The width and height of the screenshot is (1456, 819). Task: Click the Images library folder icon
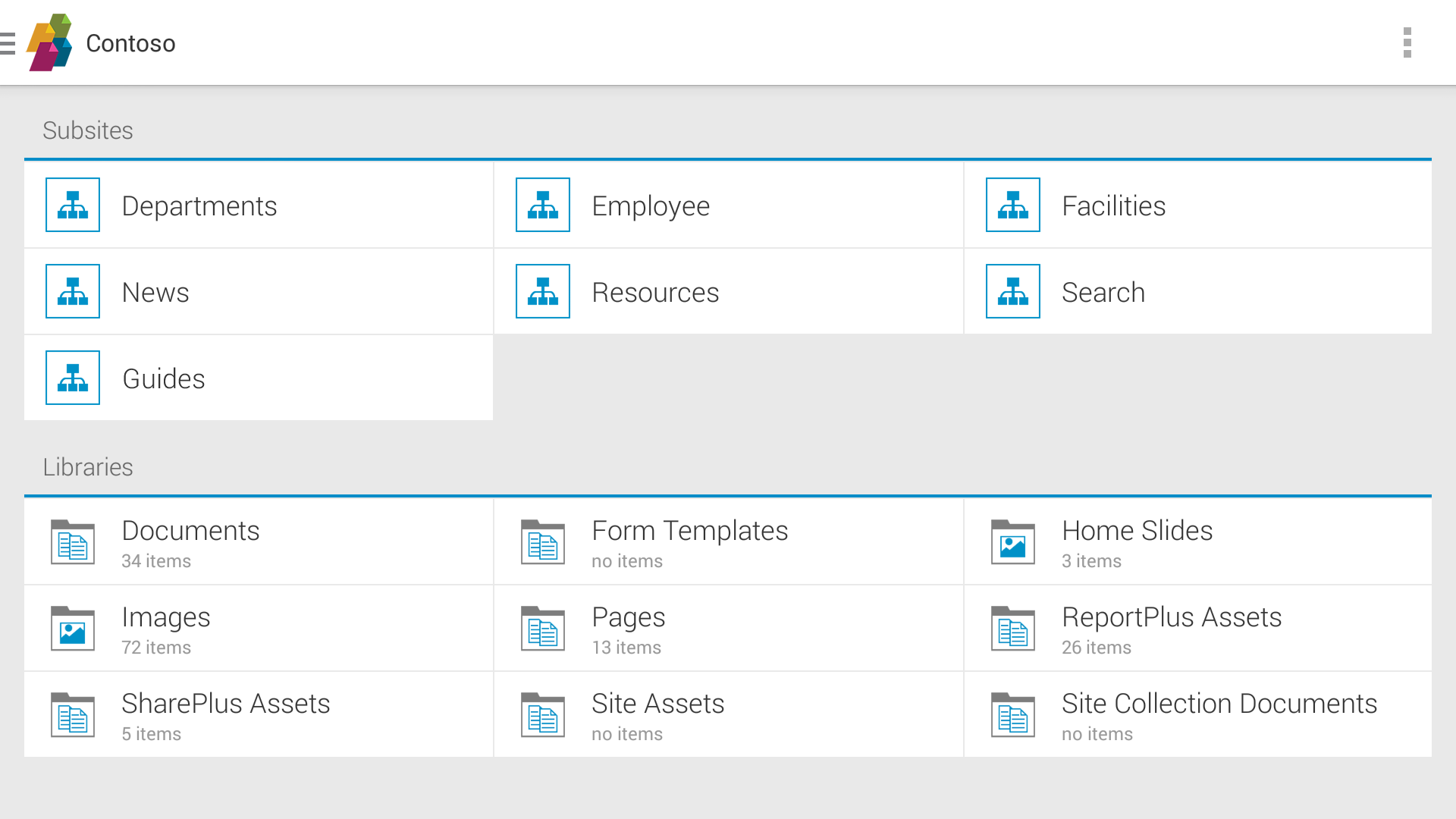pyautogui.click(x=73, y=628)
